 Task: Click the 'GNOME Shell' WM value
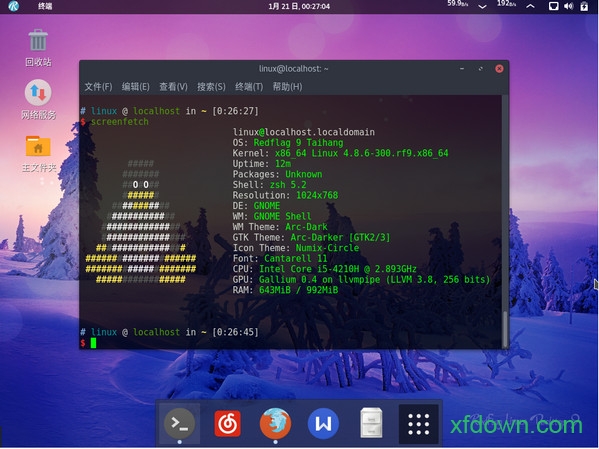click(x=282, y=216)
